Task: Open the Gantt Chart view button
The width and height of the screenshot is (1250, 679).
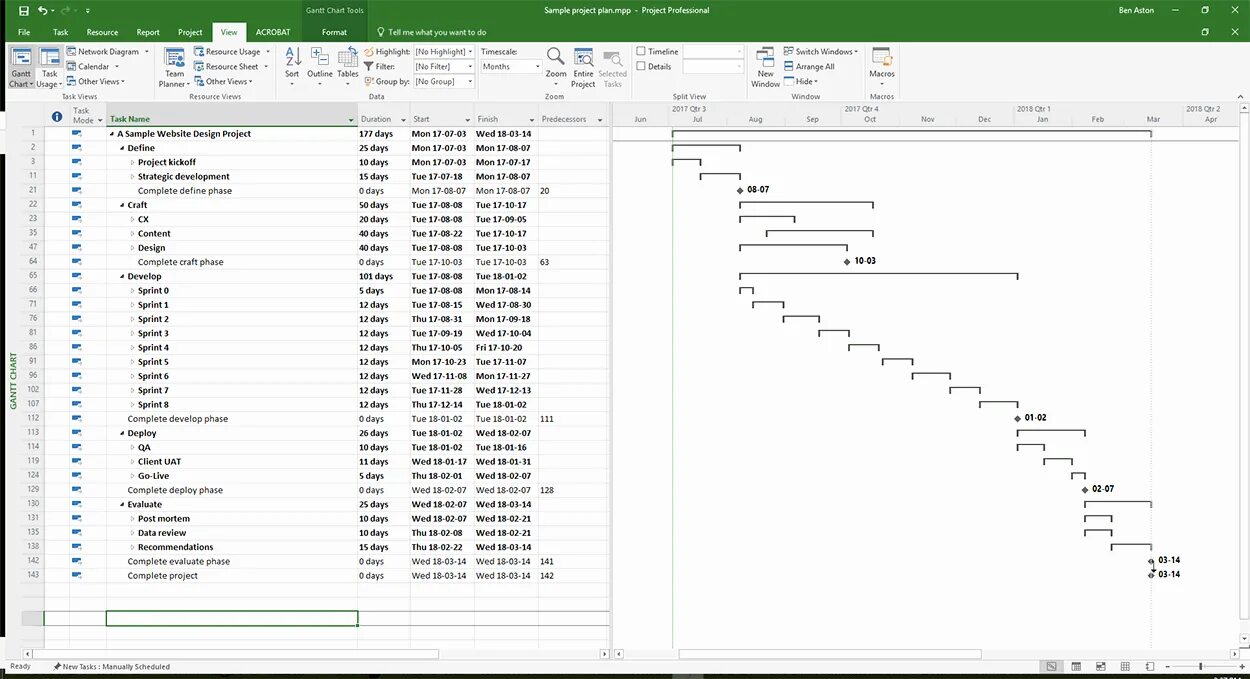Action: [x=20, y=67]
